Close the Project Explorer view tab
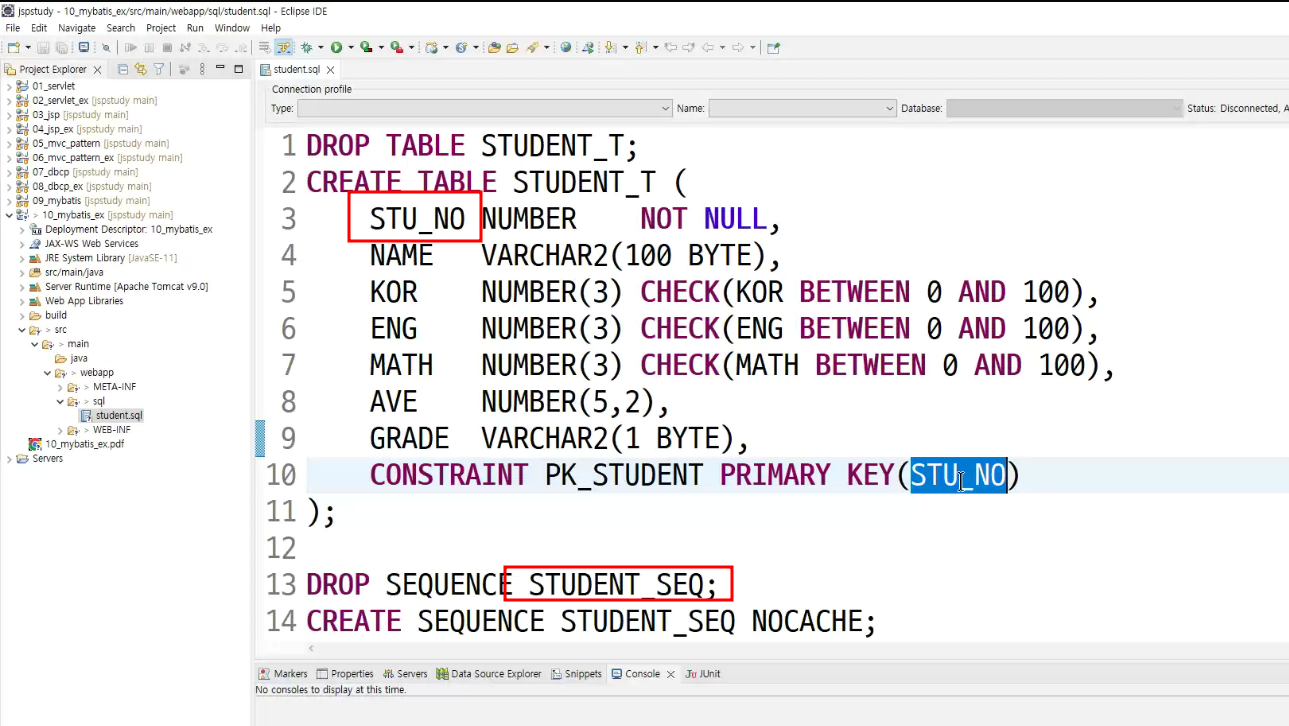Screen dimensions: 1289x726 point(97,70)
